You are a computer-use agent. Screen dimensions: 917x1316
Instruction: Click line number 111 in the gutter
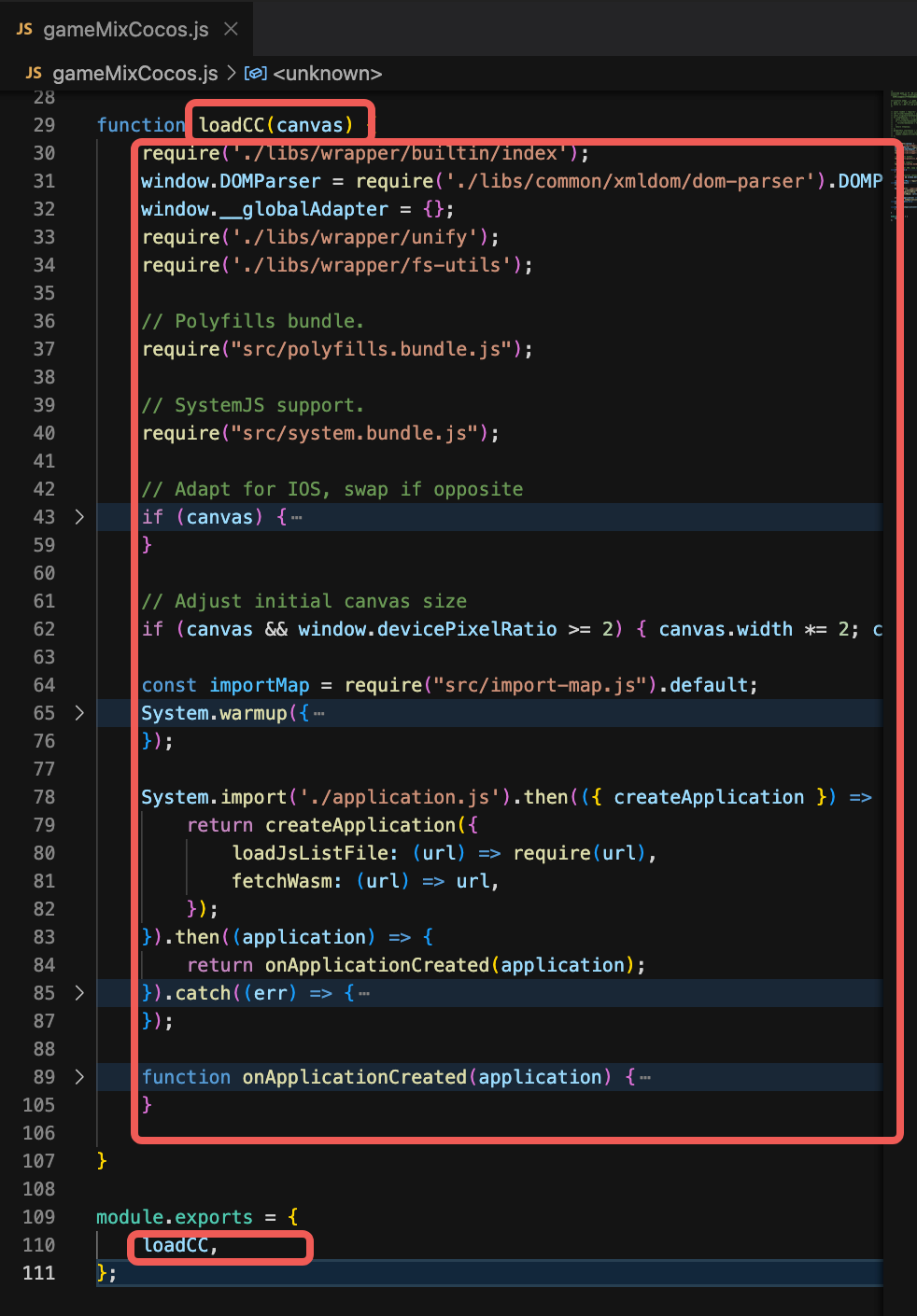click(38, 1273)
